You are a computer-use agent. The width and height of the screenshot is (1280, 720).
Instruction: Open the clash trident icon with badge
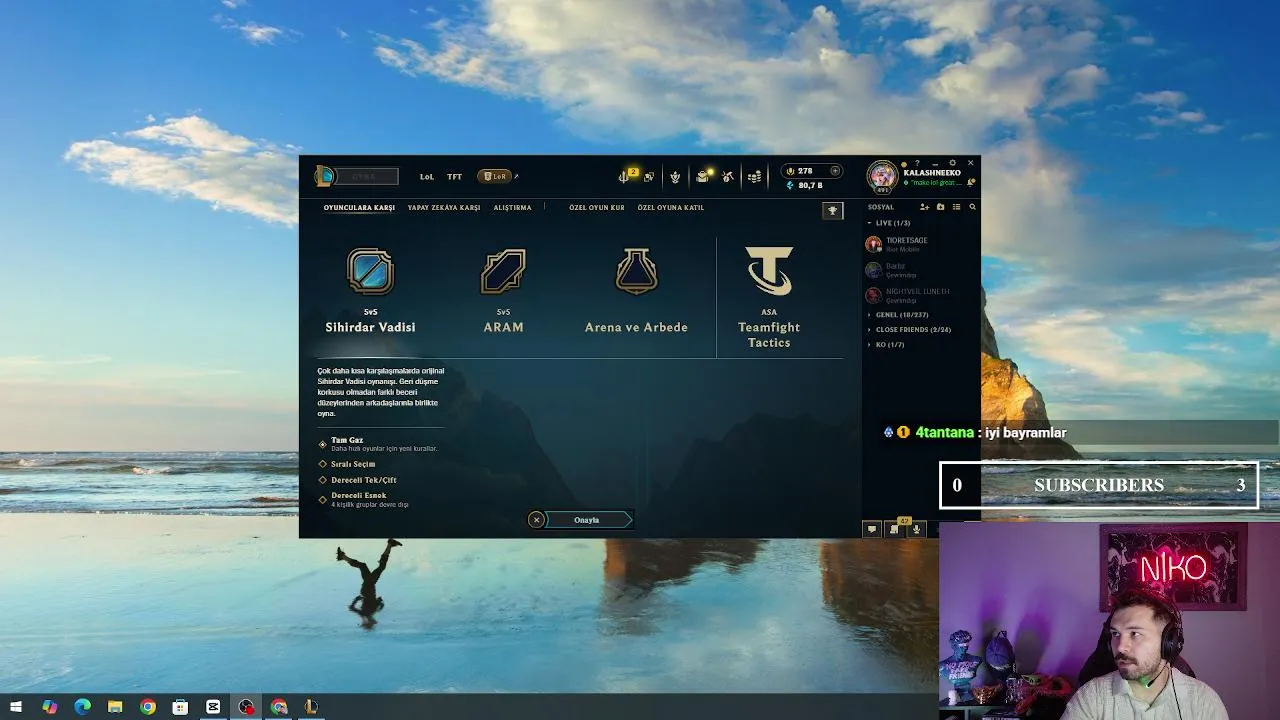click(626, 176)
